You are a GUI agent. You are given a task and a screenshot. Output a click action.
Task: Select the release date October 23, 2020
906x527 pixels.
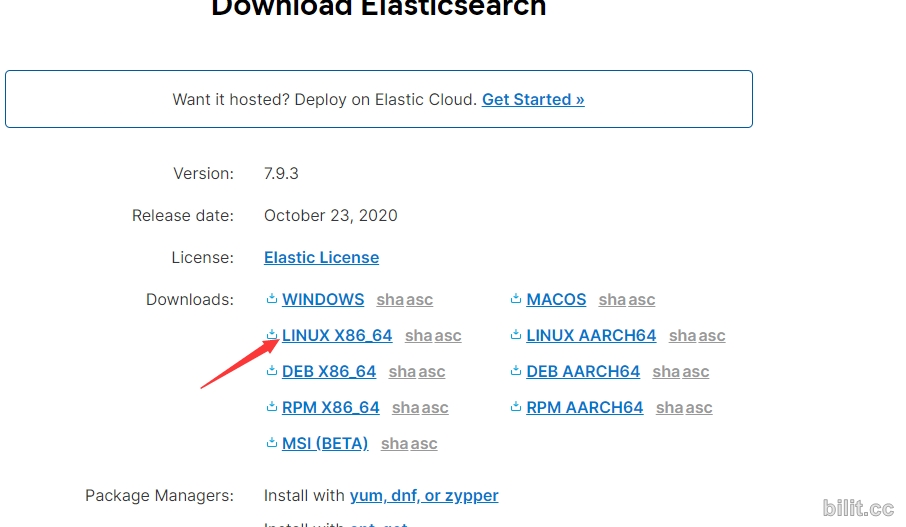331,216
